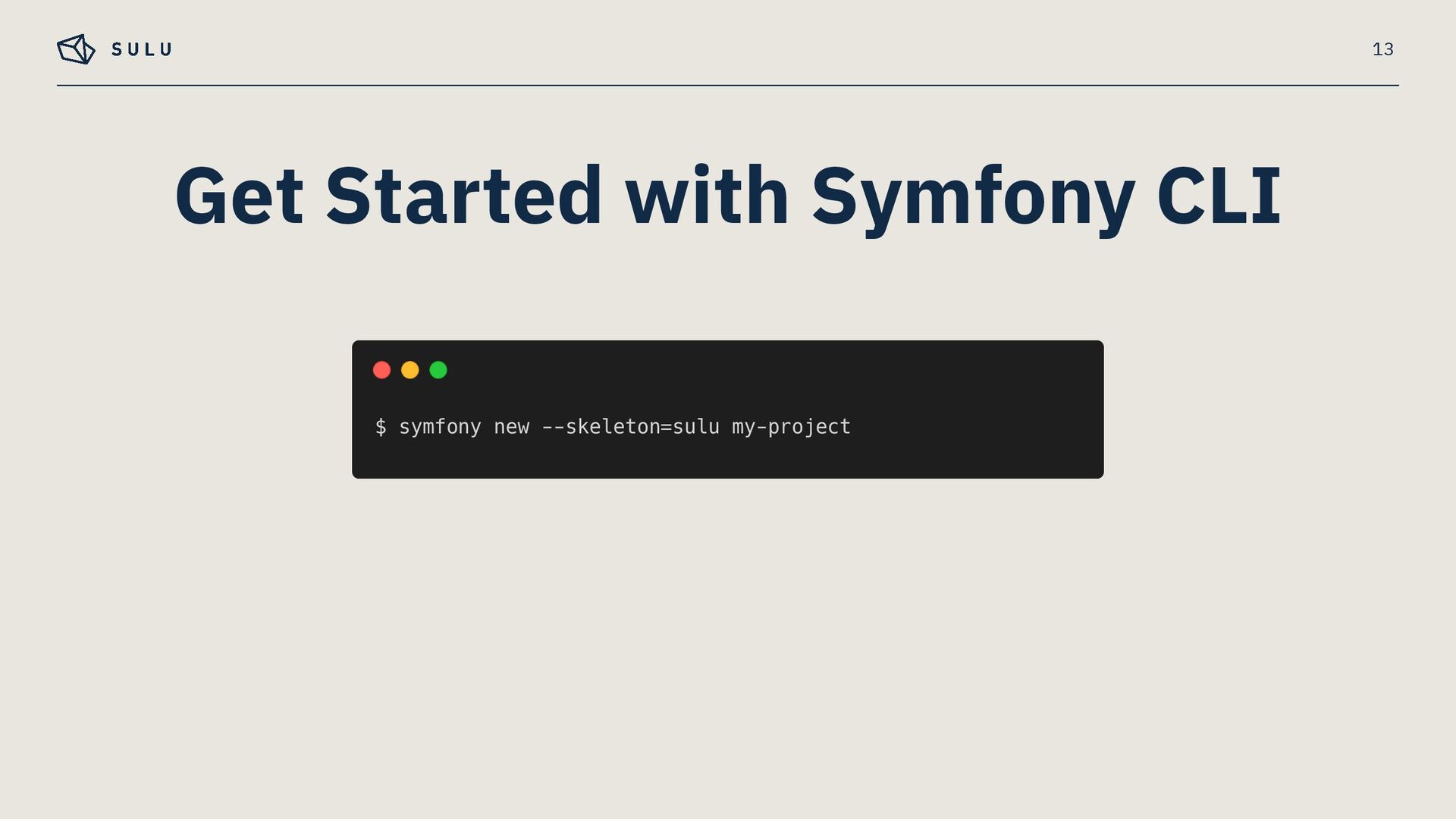Click "CLI" at the end of the title
This screenshot has width=1456, height=819.
tap(1219, 196)
